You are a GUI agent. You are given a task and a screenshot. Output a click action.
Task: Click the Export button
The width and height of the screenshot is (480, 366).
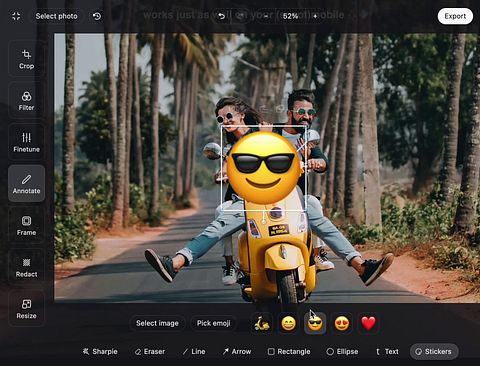tap(455, 16)
